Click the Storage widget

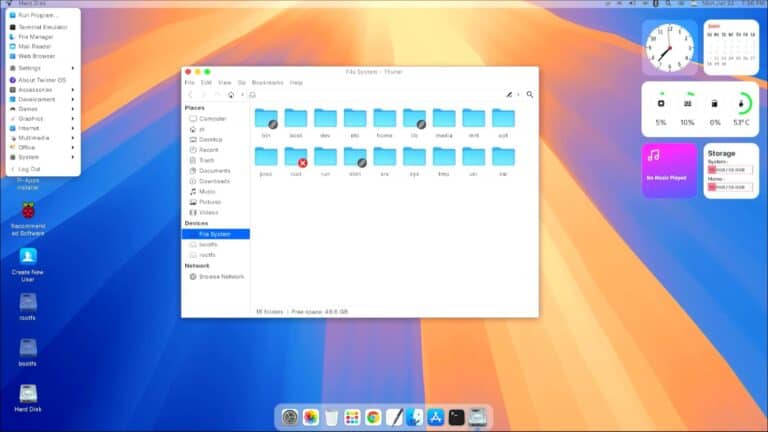coord(731,171)
